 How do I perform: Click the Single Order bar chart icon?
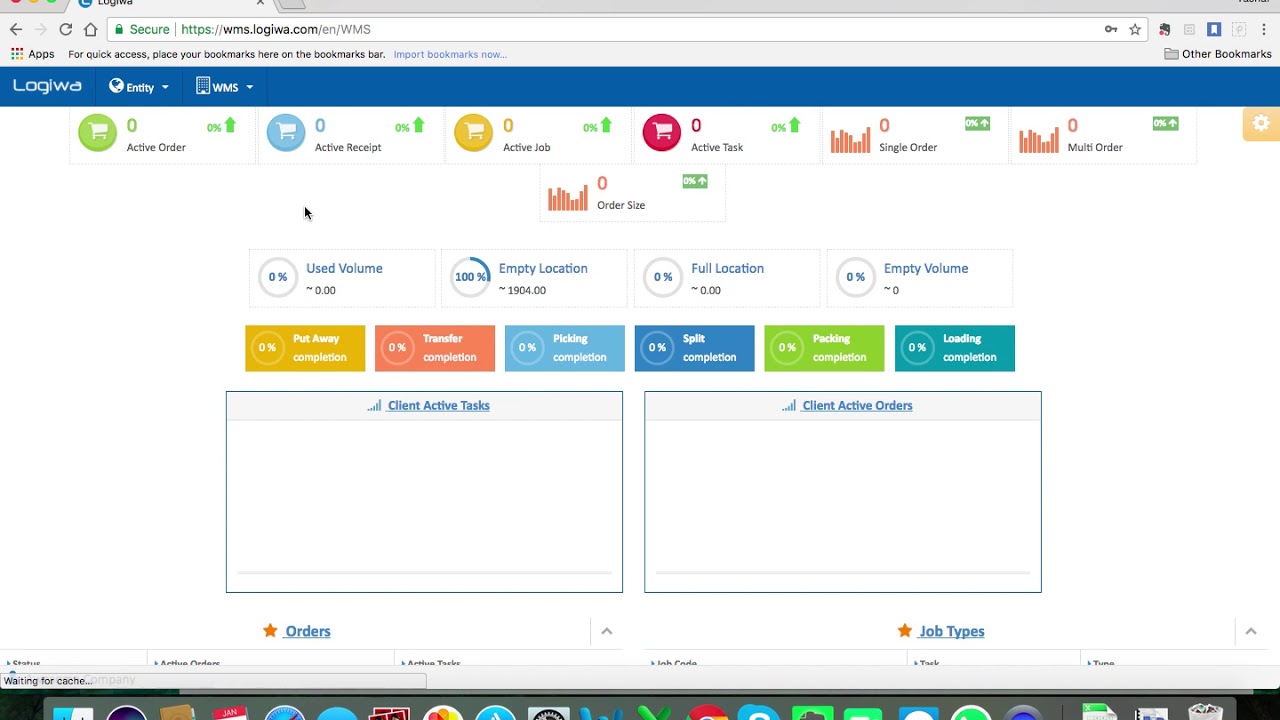point(850,140)
